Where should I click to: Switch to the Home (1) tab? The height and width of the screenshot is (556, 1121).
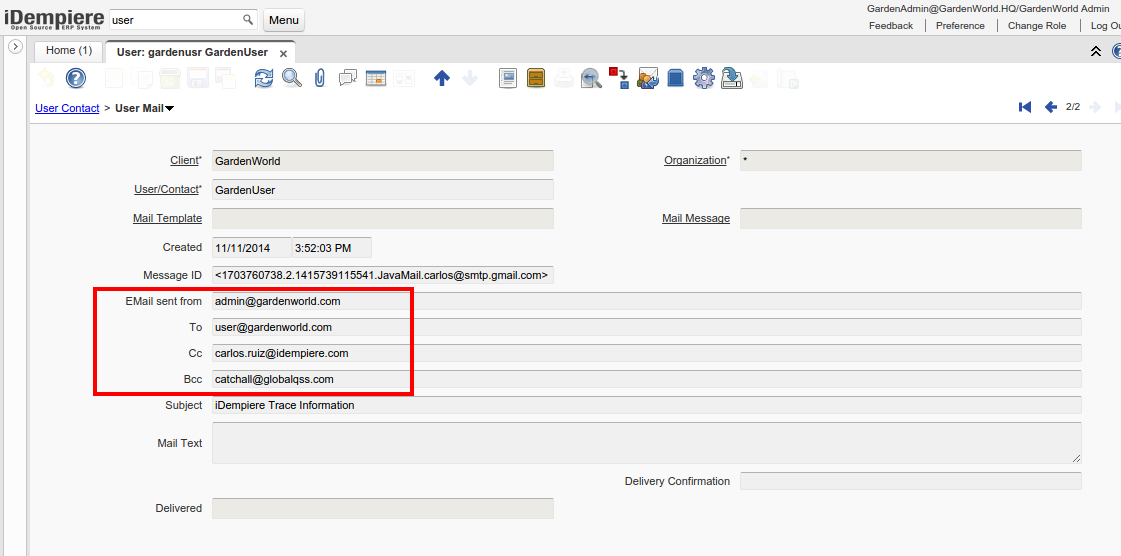pos(69,51)
